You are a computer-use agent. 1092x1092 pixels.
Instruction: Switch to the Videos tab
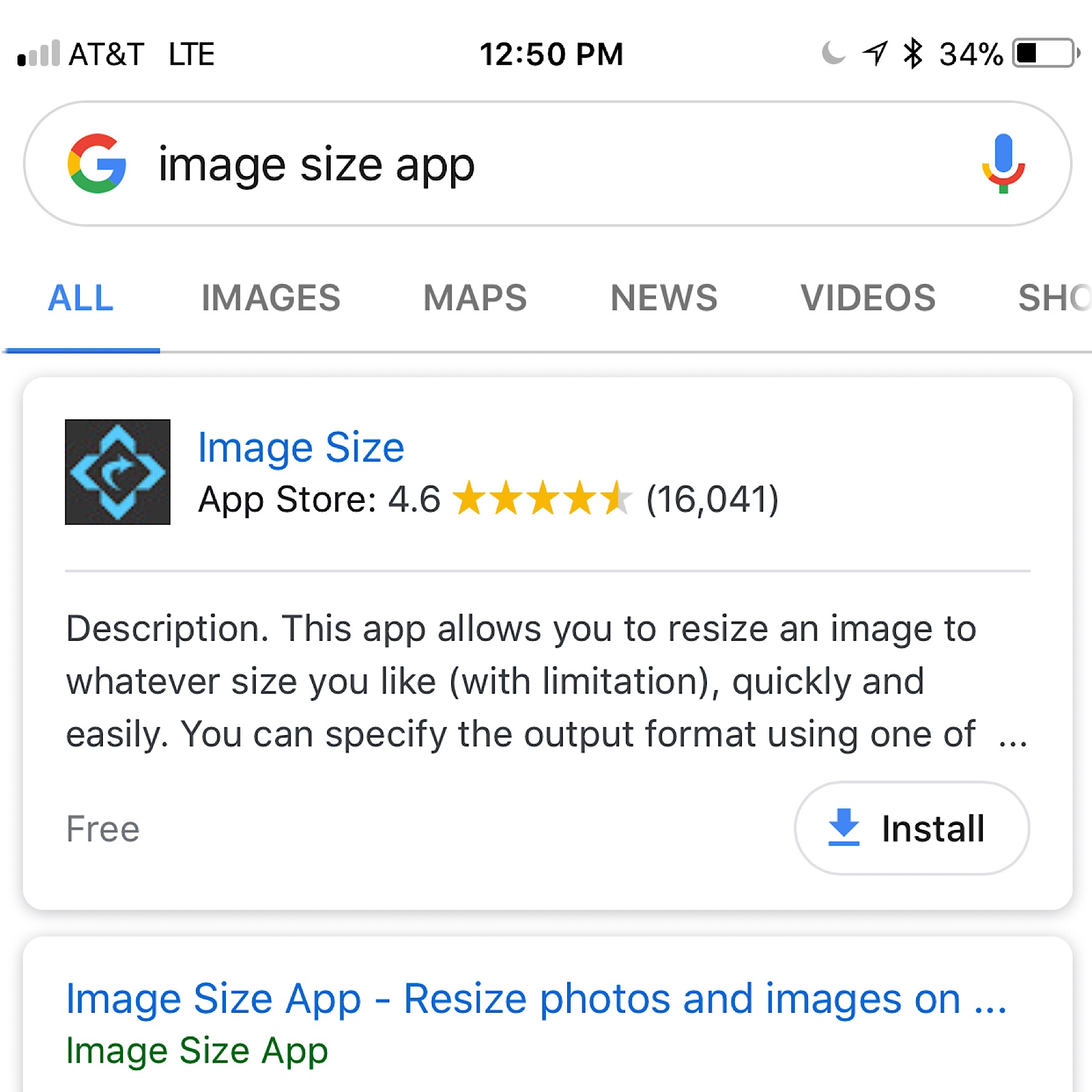[x=868, y=298]
